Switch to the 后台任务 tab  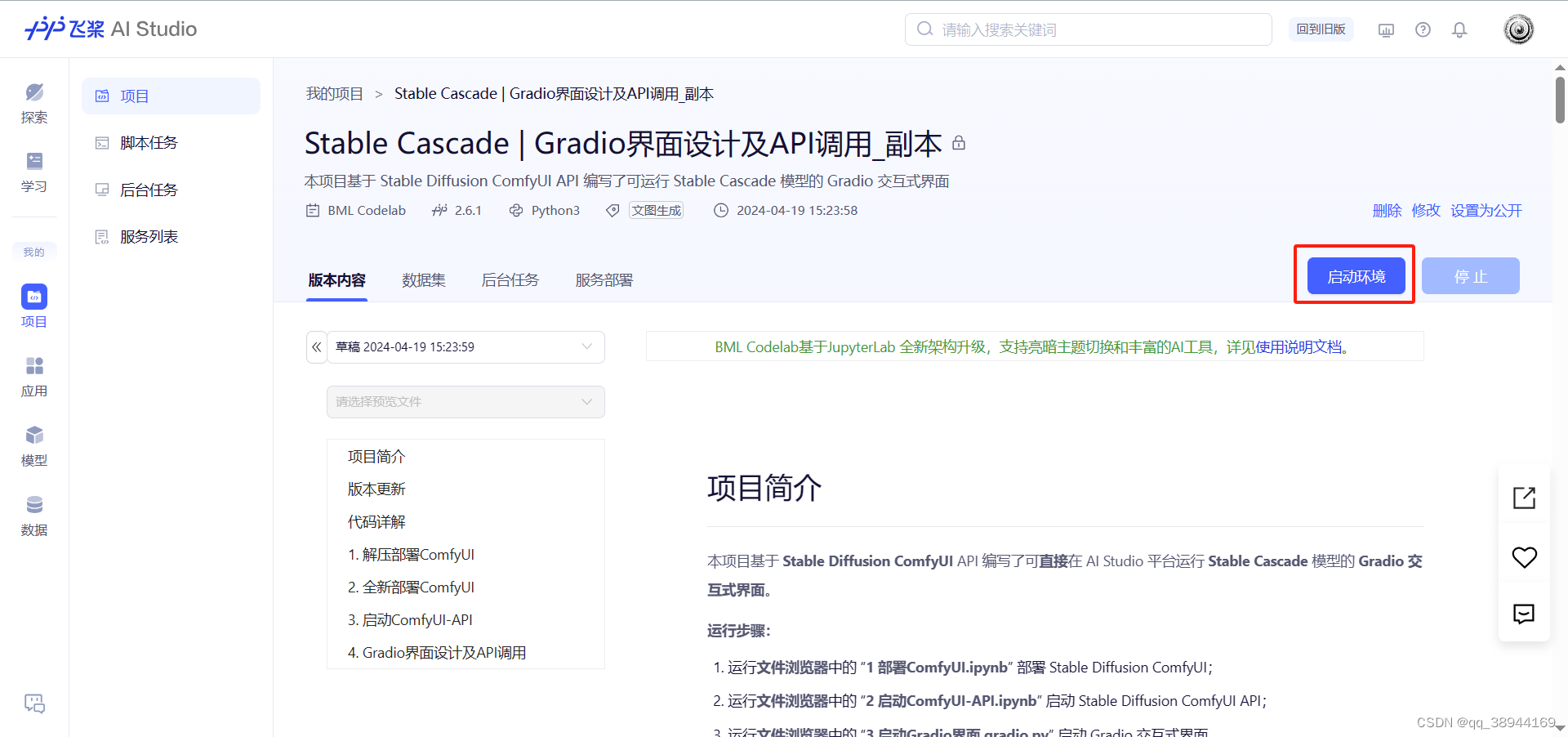point(510,280)
